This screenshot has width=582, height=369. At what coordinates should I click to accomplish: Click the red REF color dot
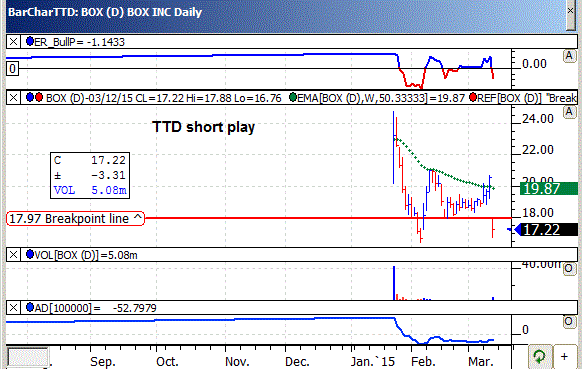pos(473,98)
